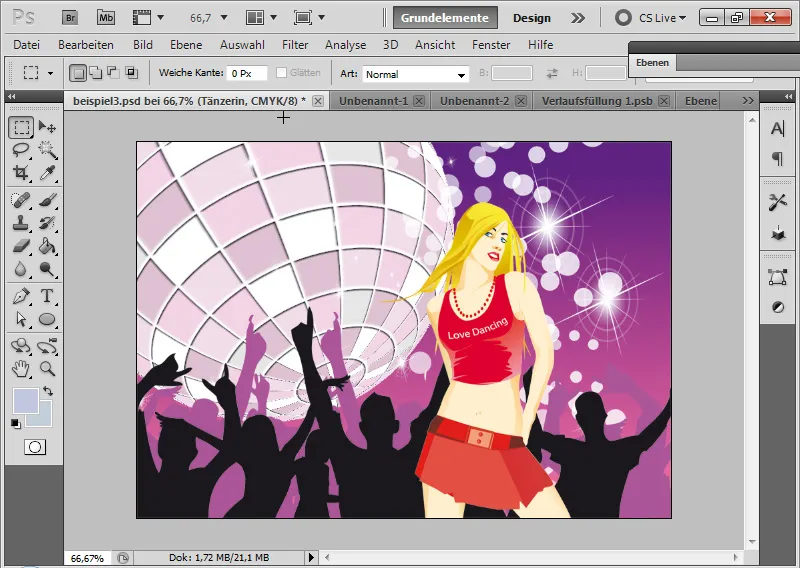Select the Healing Brush tool
Image resolution: width=800 pixels, height=568 pixels.
tap(21, 200)
